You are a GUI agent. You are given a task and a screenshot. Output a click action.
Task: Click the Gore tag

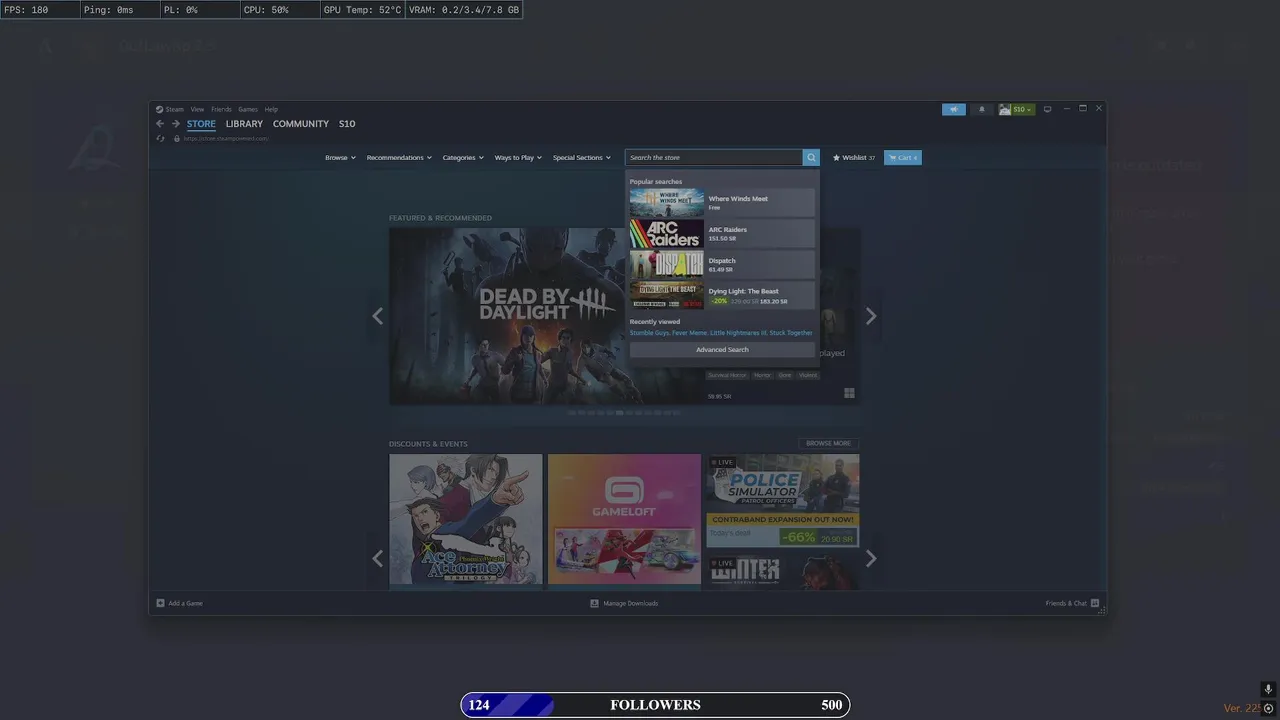(x=785, y=375)
